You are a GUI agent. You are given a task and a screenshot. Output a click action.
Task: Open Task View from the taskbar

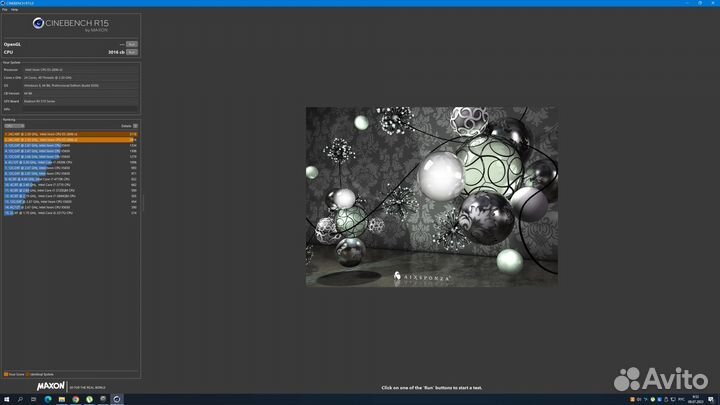pos(33,398)
